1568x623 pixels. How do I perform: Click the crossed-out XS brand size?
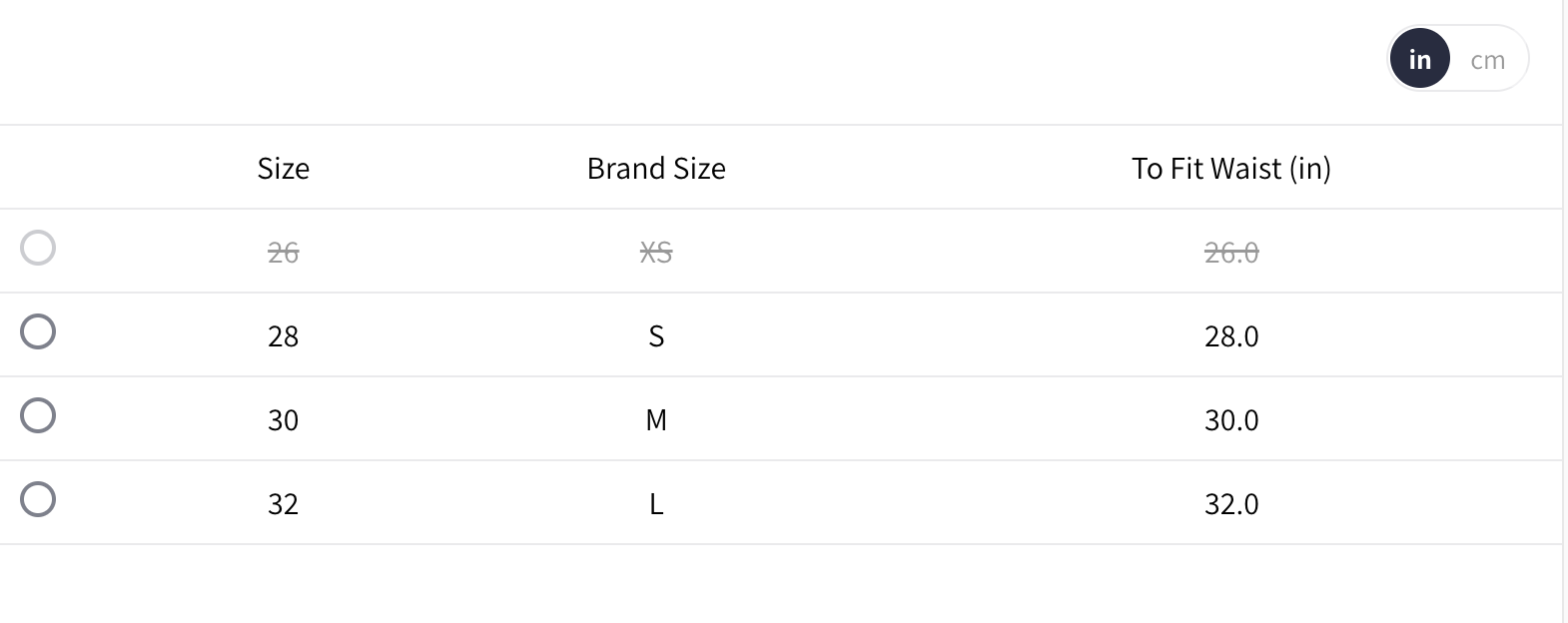656,253
